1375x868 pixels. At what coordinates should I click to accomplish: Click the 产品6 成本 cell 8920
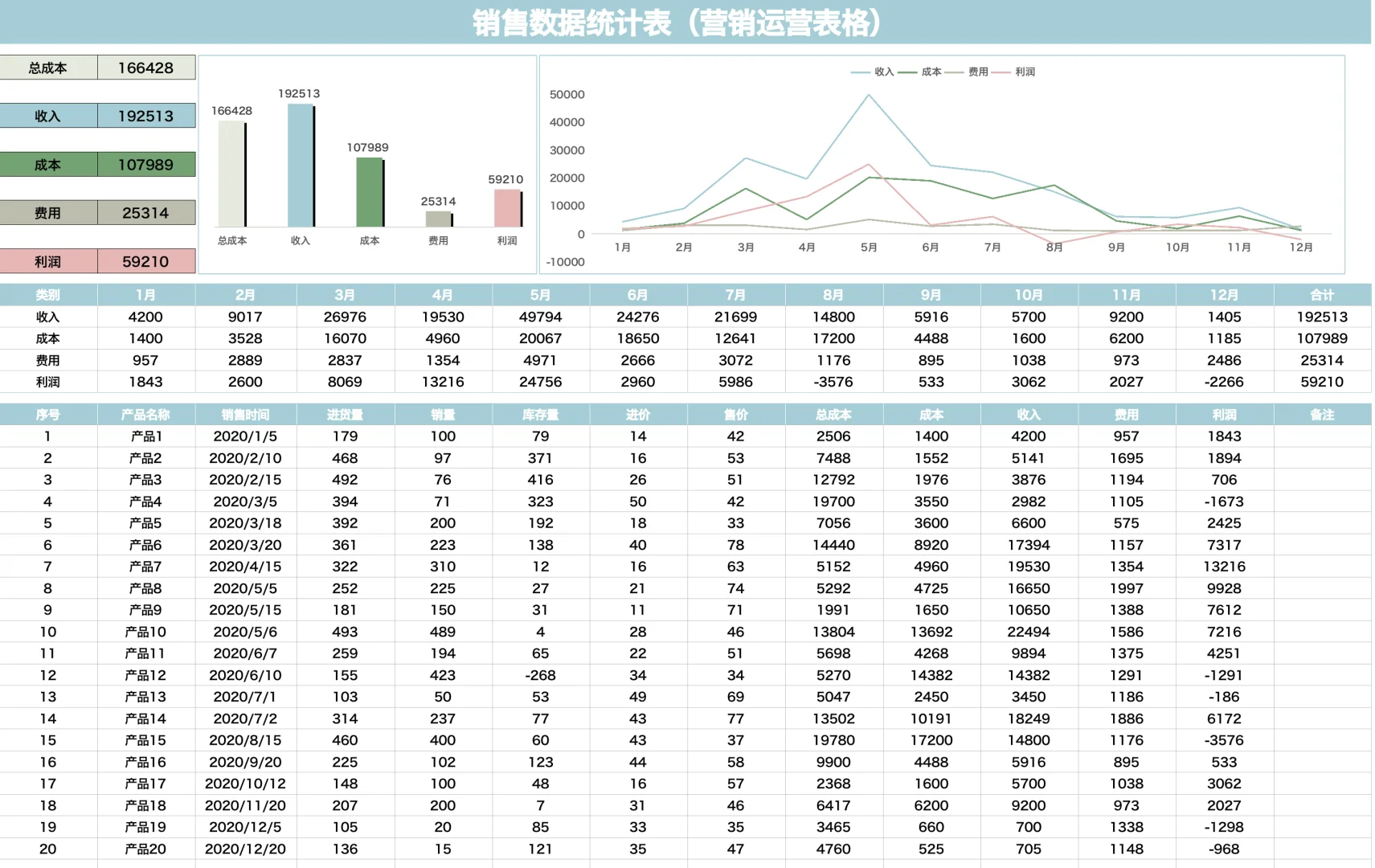[931, 545]
